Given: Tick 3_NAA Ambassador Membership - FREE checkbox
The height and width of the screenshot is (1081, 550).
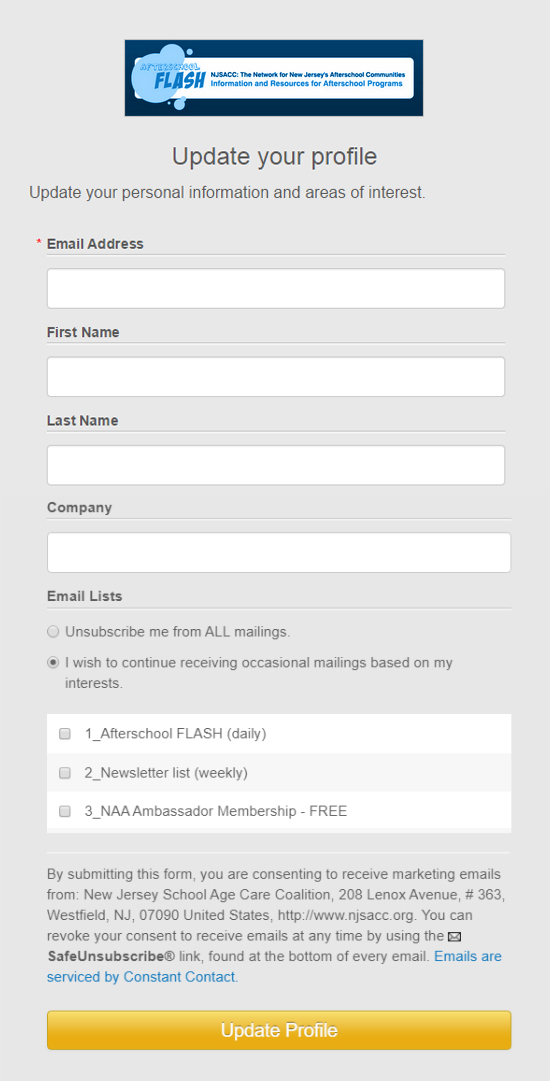Looking at the screenshot, I should pos(65,811).
